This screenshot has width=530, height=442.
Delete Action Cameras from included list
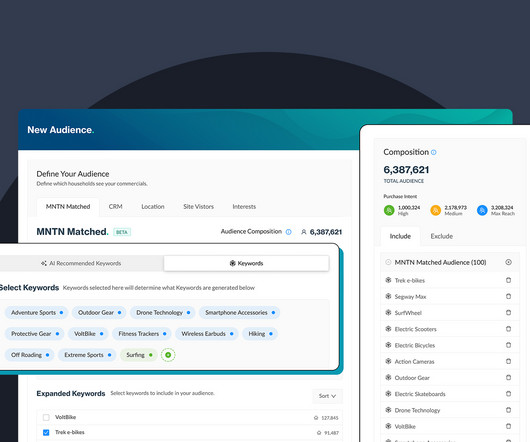tap(508, 361)
